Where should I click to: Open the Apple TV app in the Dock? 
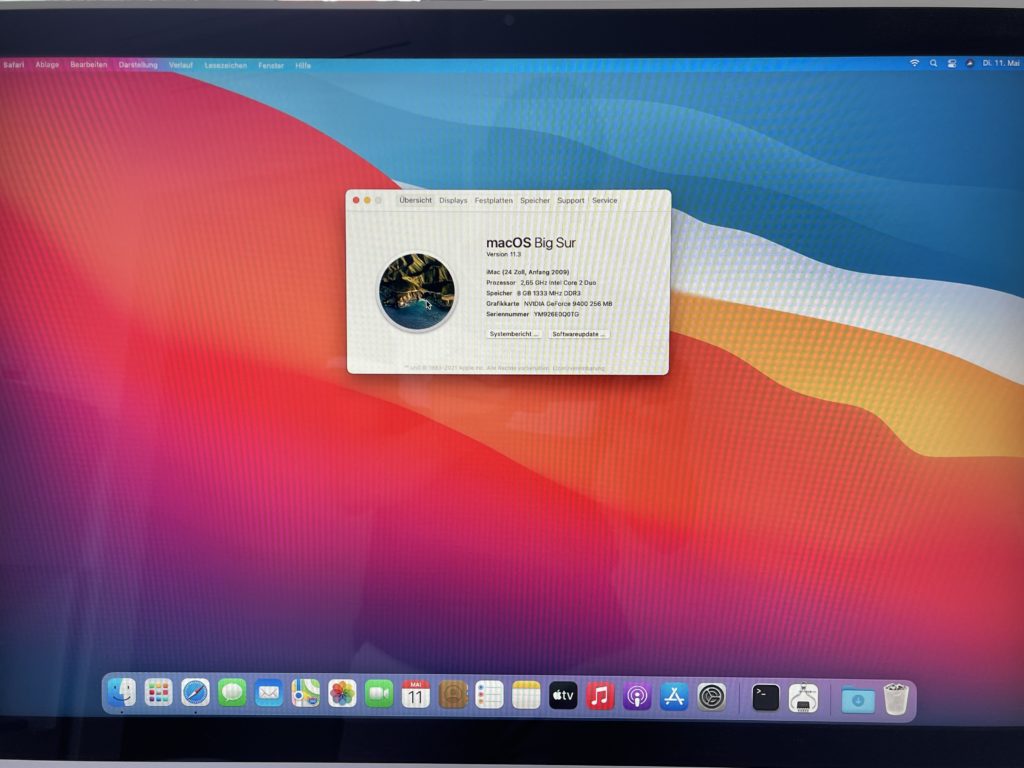pos(563,696)
